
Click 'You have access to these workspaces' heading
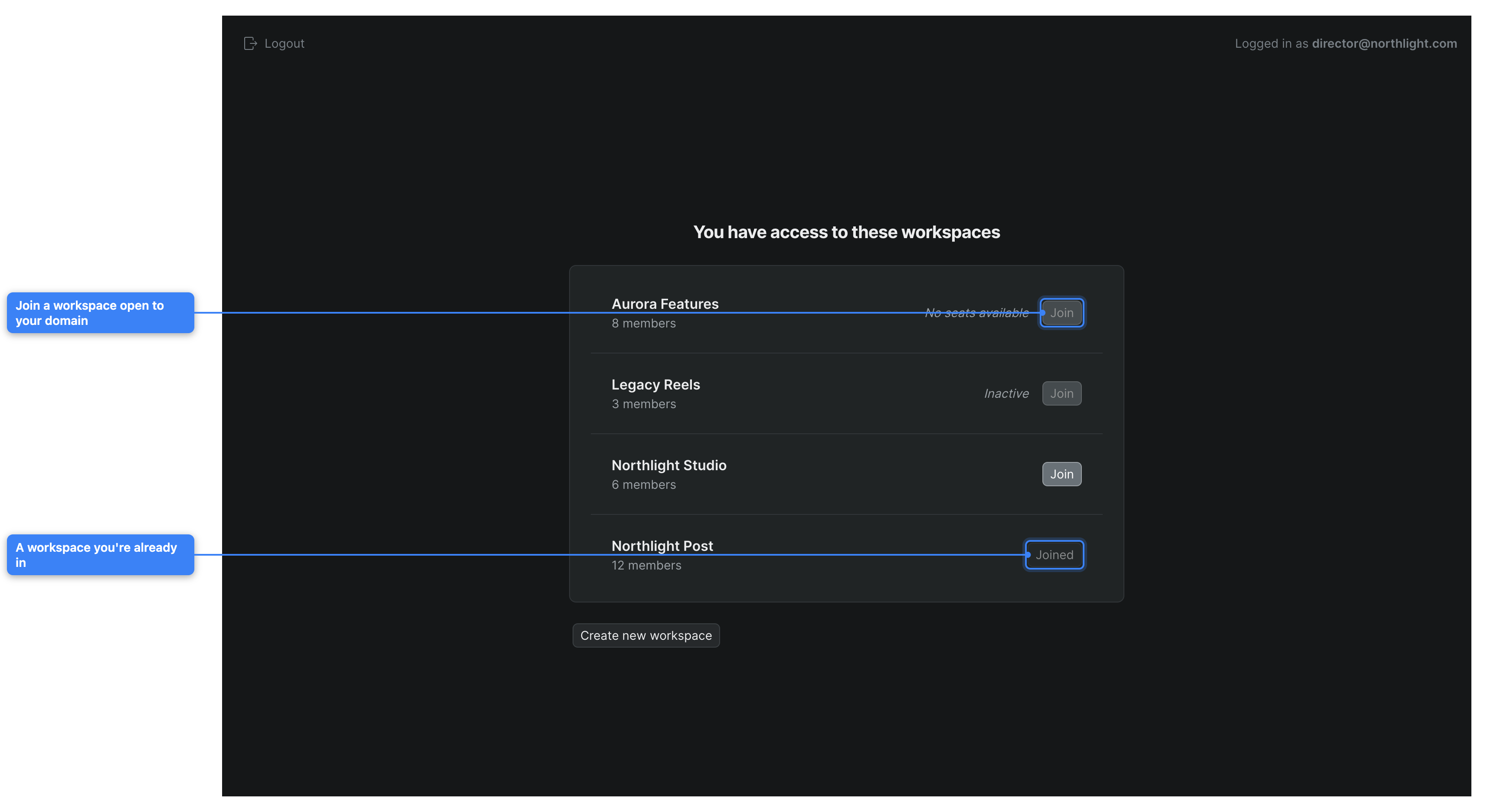pyautogui.click(x=846, y=232)
